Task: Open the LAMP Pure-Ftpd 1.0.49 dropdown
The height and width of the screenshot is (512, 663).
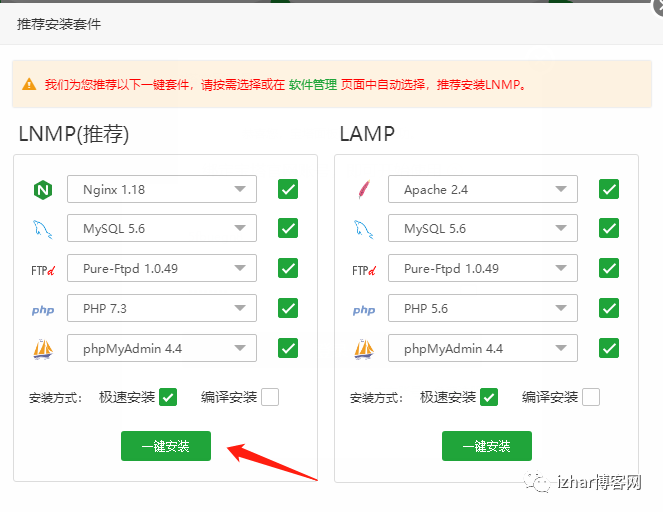Action: 483,268
